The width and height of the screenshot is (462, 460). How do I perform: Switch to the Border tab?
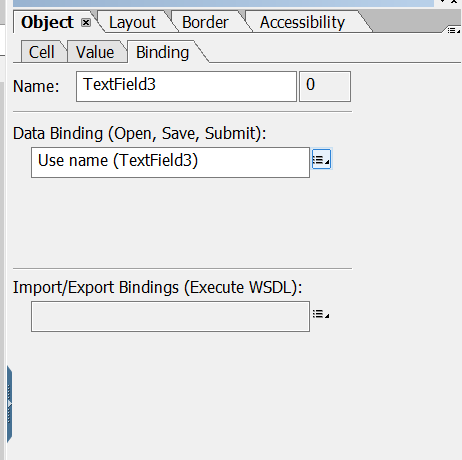click(x=205, y=23)
